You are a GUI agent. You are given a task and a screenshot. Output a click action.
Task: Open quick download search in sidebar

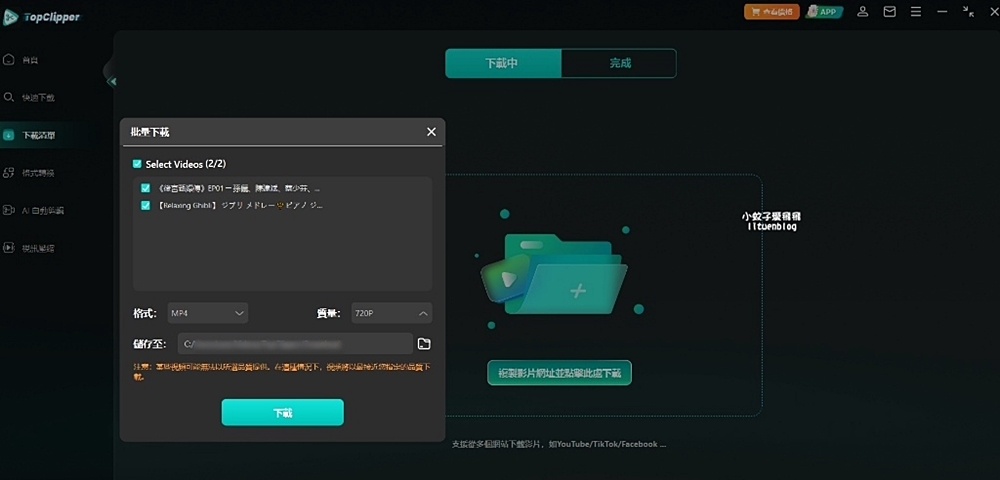(x=29, y=98)
